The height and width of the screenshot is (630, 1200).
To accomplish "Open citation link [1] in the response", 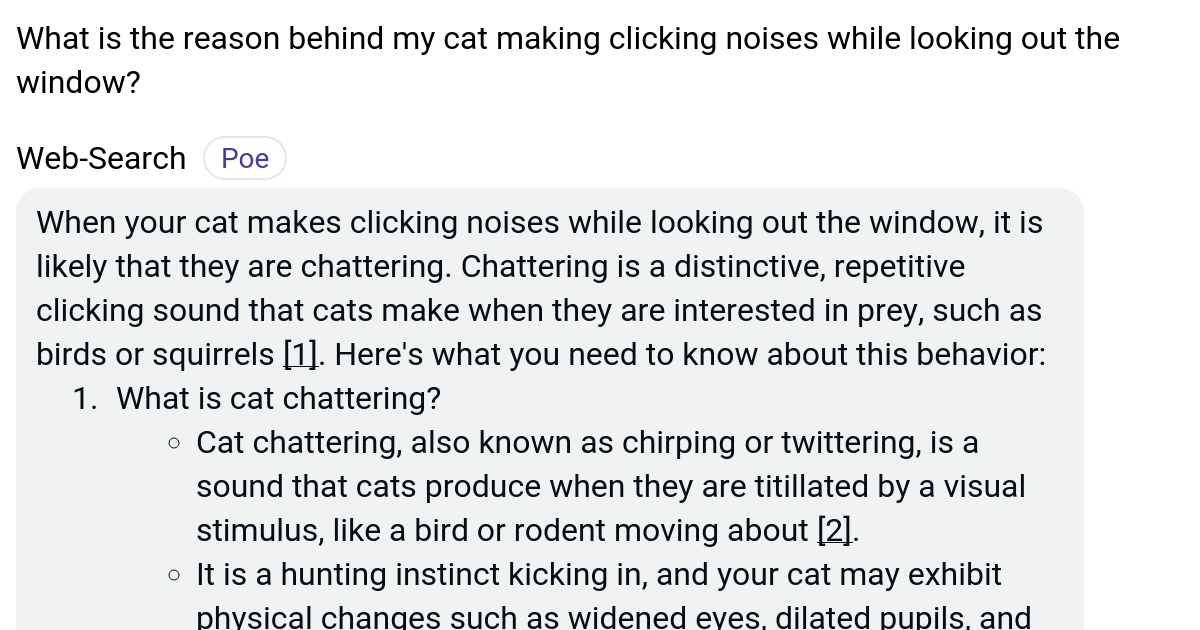I will click(301, 354).
